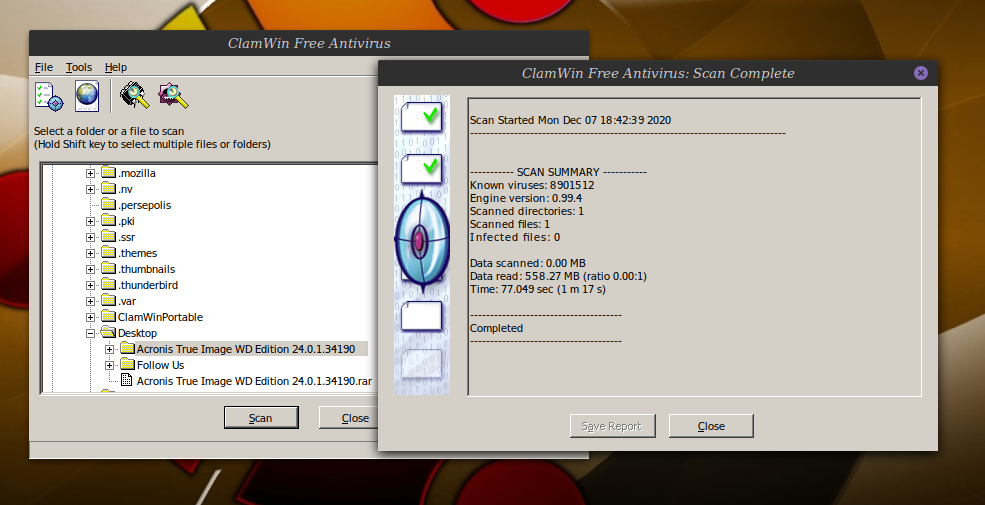Click the Scan Selected Files toolbar icon
Viewport: 985px width, 505px height.
coord(173,95)
